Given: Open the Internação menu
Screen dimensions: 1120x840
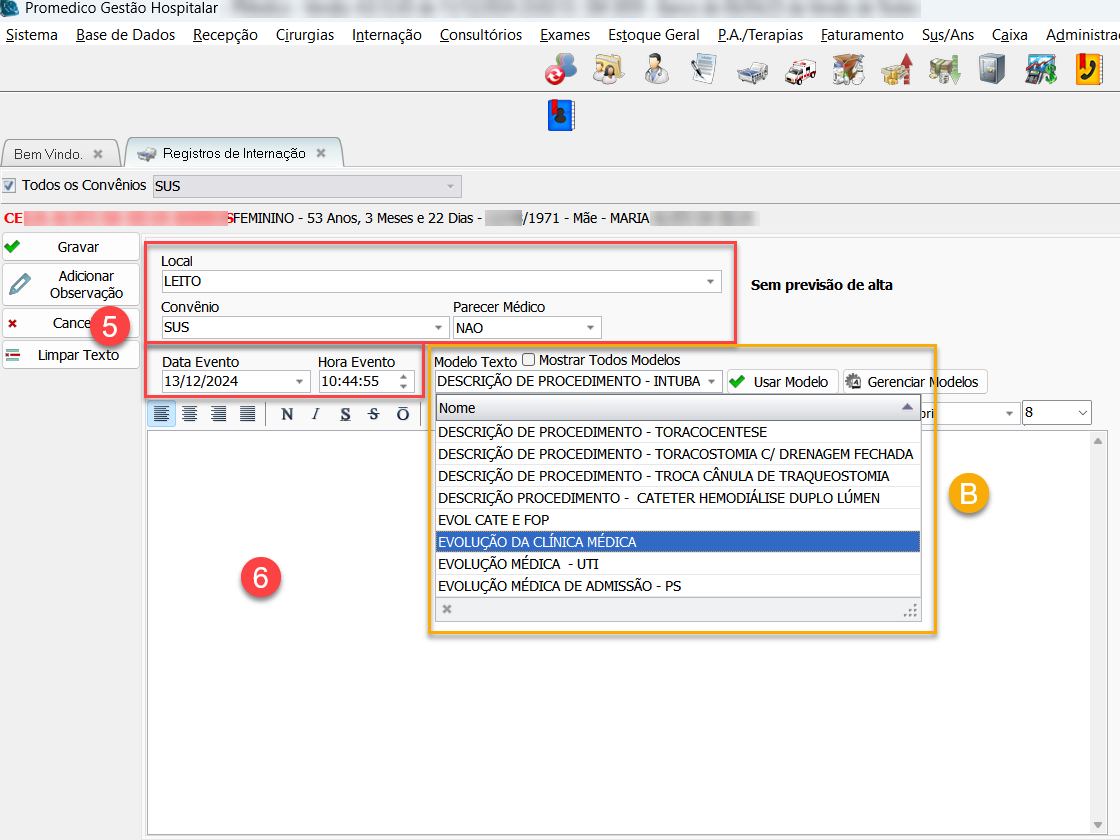Looking at the screenshot, I should coord(386,35).
